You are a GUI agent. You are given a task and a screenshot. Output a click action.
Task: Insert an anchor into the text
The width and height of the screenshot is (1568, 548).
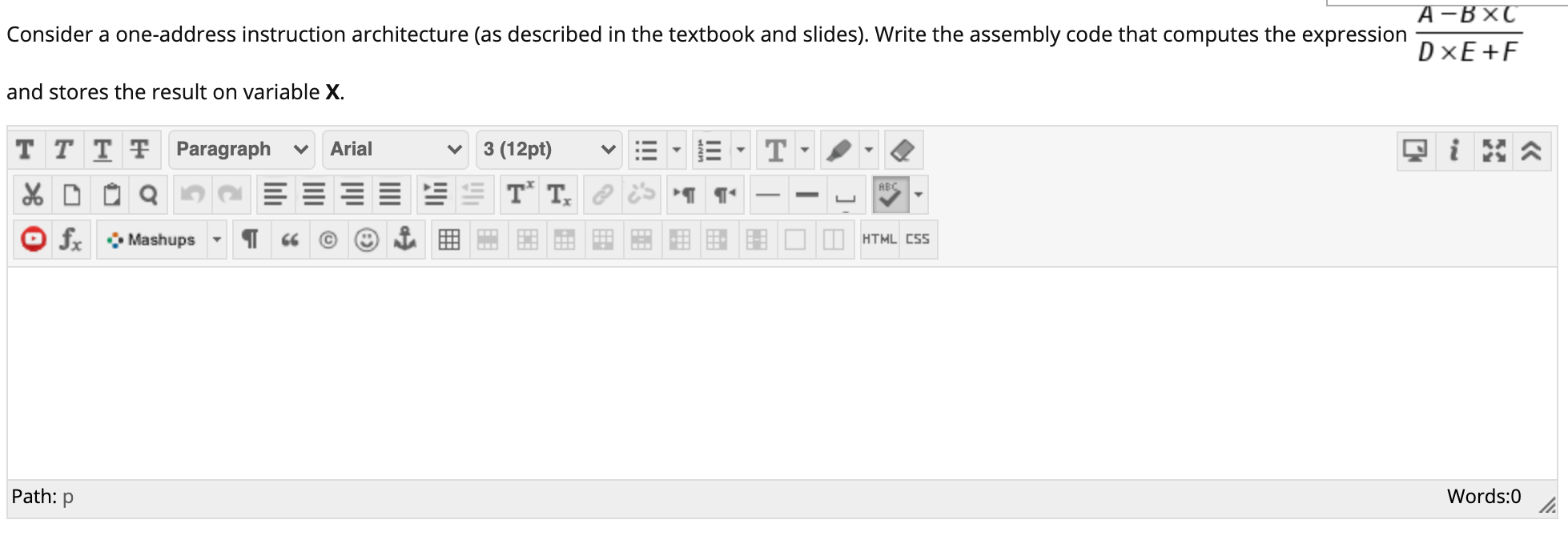coord(406,239)
